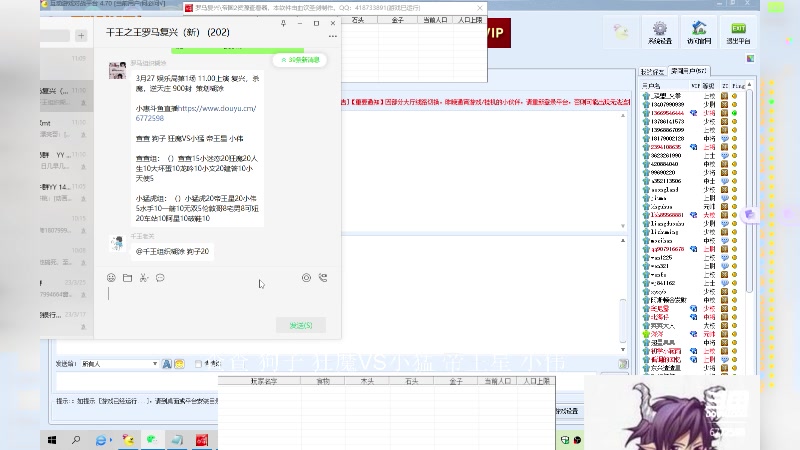This screenshot has width=800, height=450.
Task: Sort by the user name column header
Action: 665,86
